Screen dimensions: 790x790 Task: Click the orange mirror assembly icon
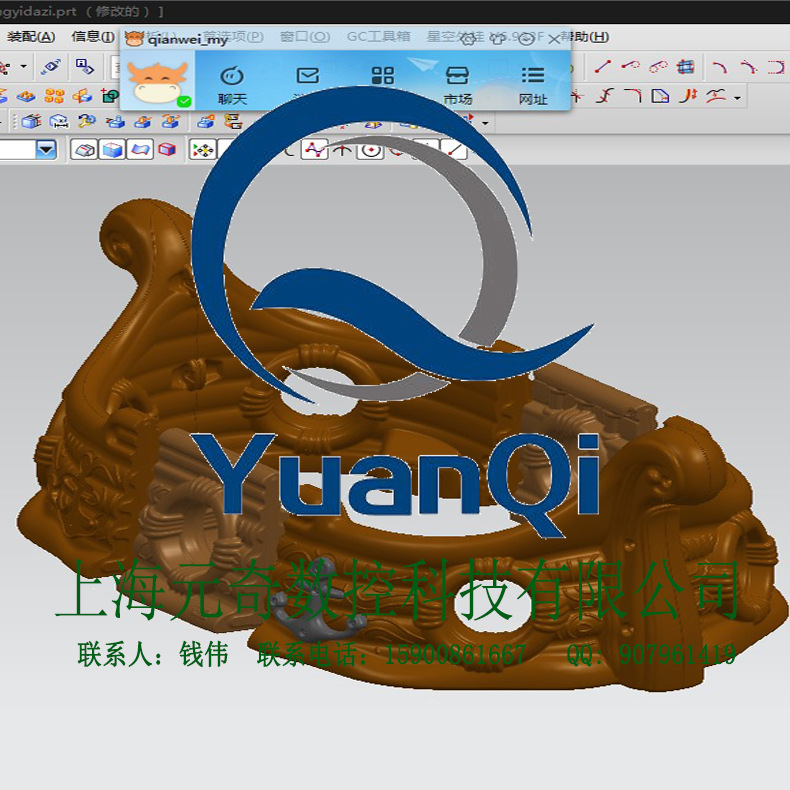pyautogui.click(x=82, y=96)
